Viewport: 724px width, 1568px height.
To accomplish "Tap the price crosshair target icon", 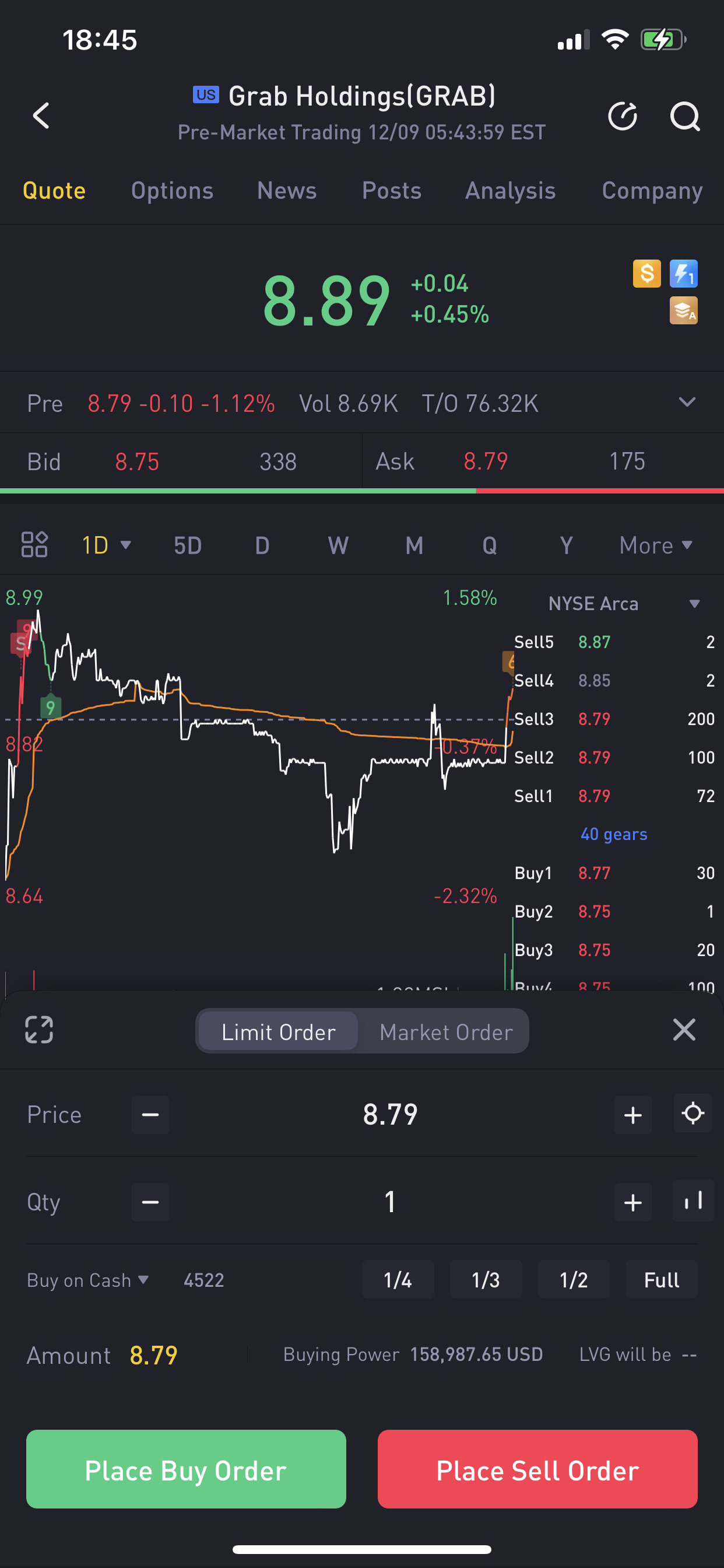I will click(693, 1114).
